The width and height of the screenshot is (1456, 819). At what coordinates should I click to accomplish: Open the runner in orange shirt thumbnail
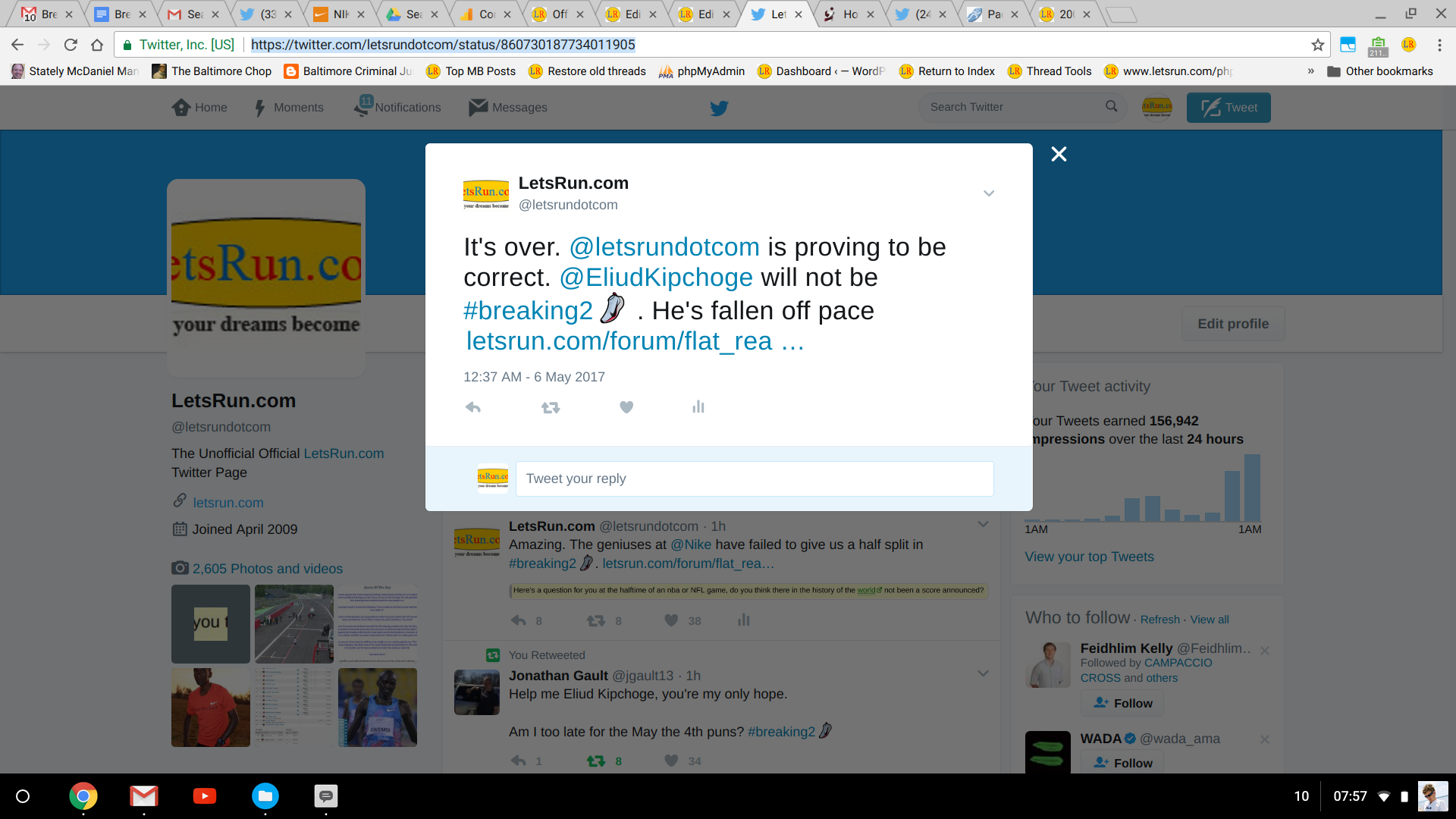pos(211,708)
